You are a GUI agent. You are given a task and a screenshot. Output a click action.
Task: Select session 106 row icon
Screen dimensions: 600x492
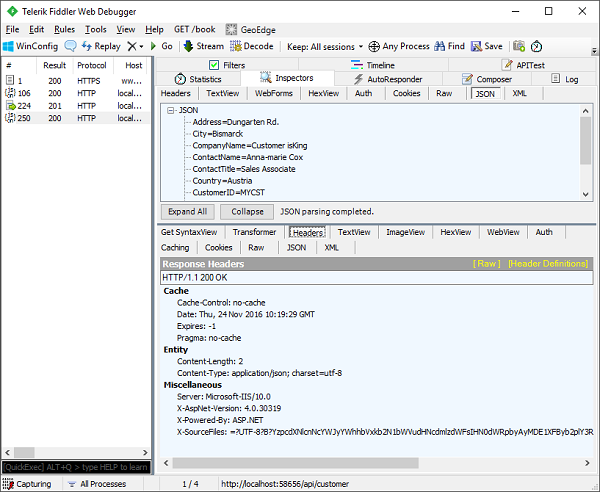coord(10,93)
